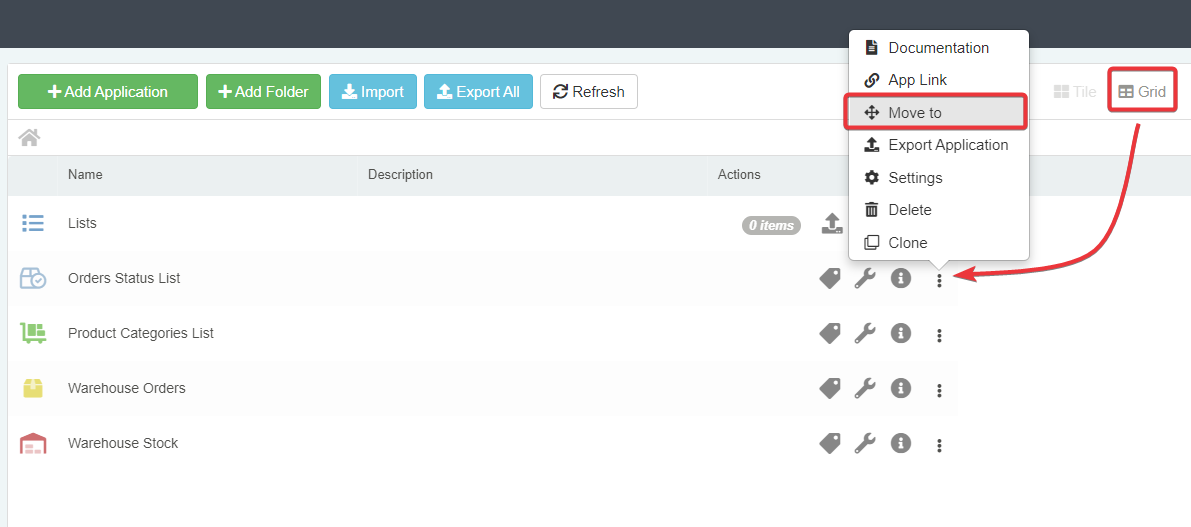Click the home breadcrumb icon
This screenshot has height=527, width=1191.
(29, 138)
